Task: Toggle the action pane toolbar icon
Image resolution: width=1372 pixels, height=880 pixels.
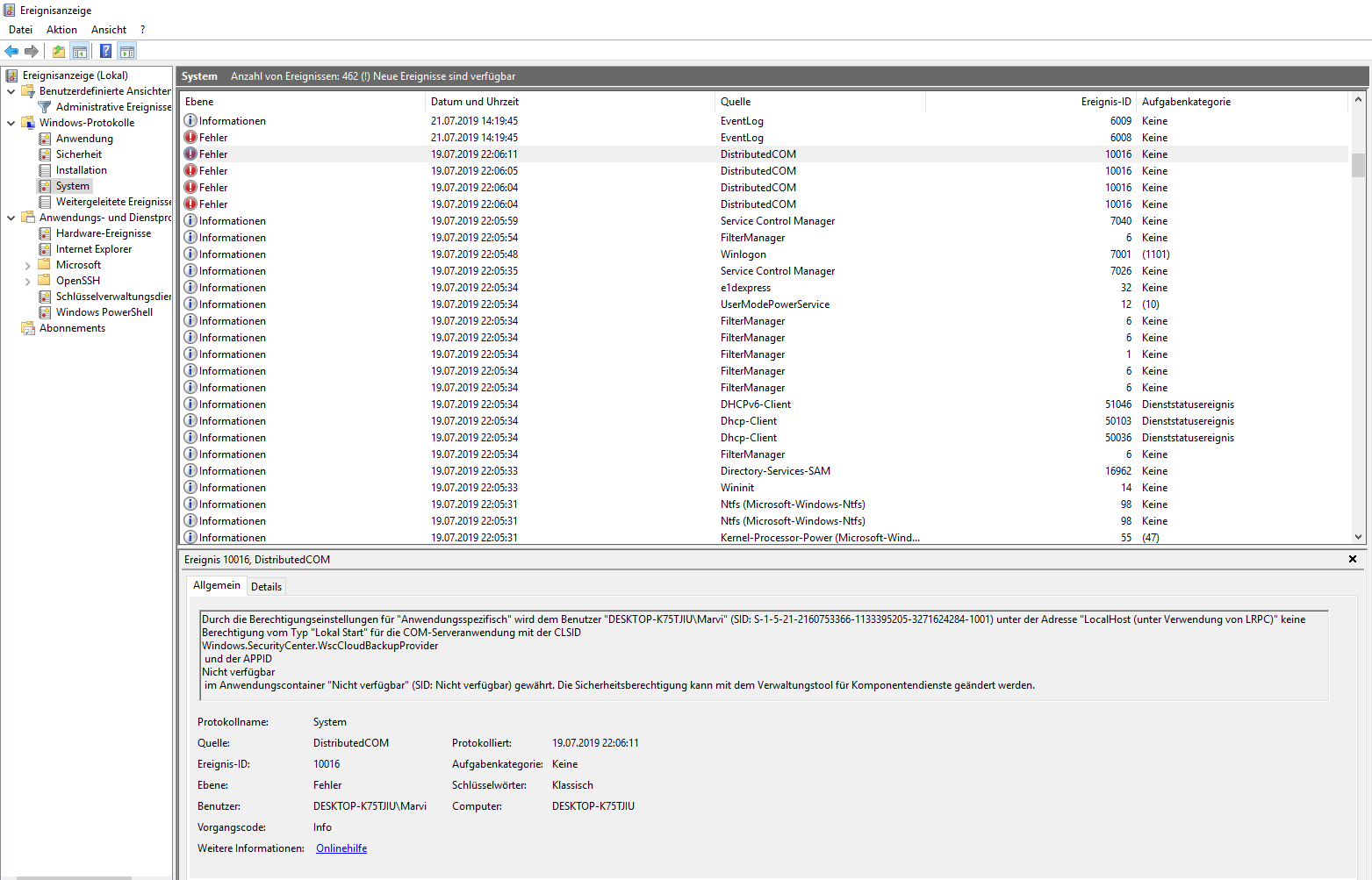Action: [x=127, y=51]
